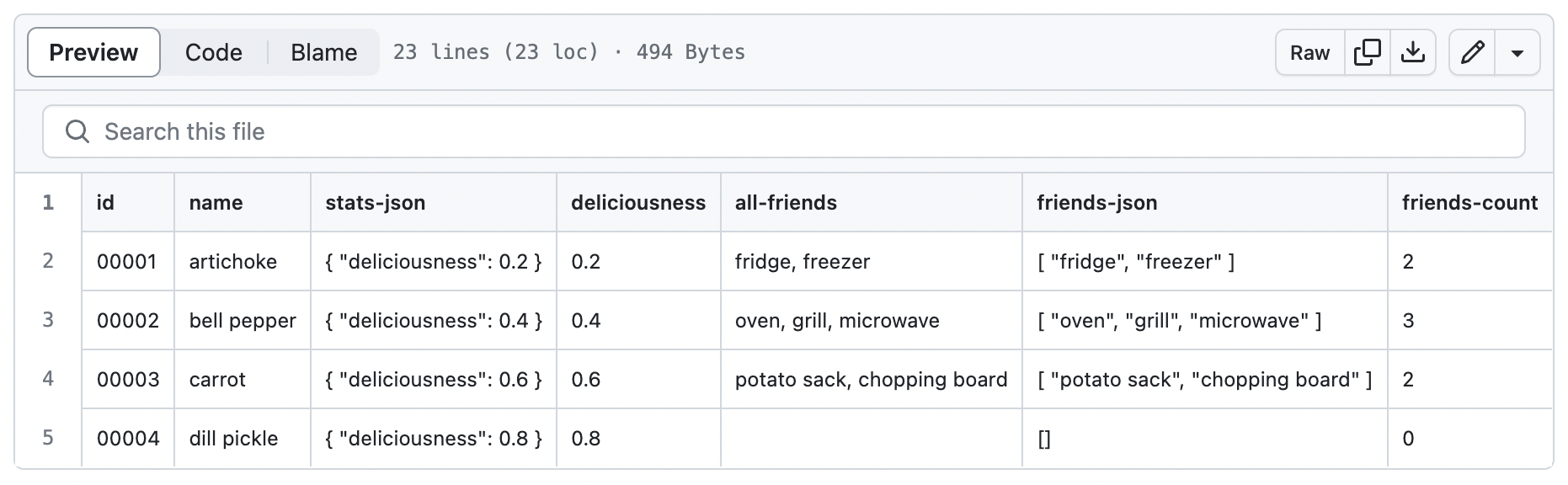Open more edit options dropdown arrow
The image size is (1568, 485).
coord(1517,52)
